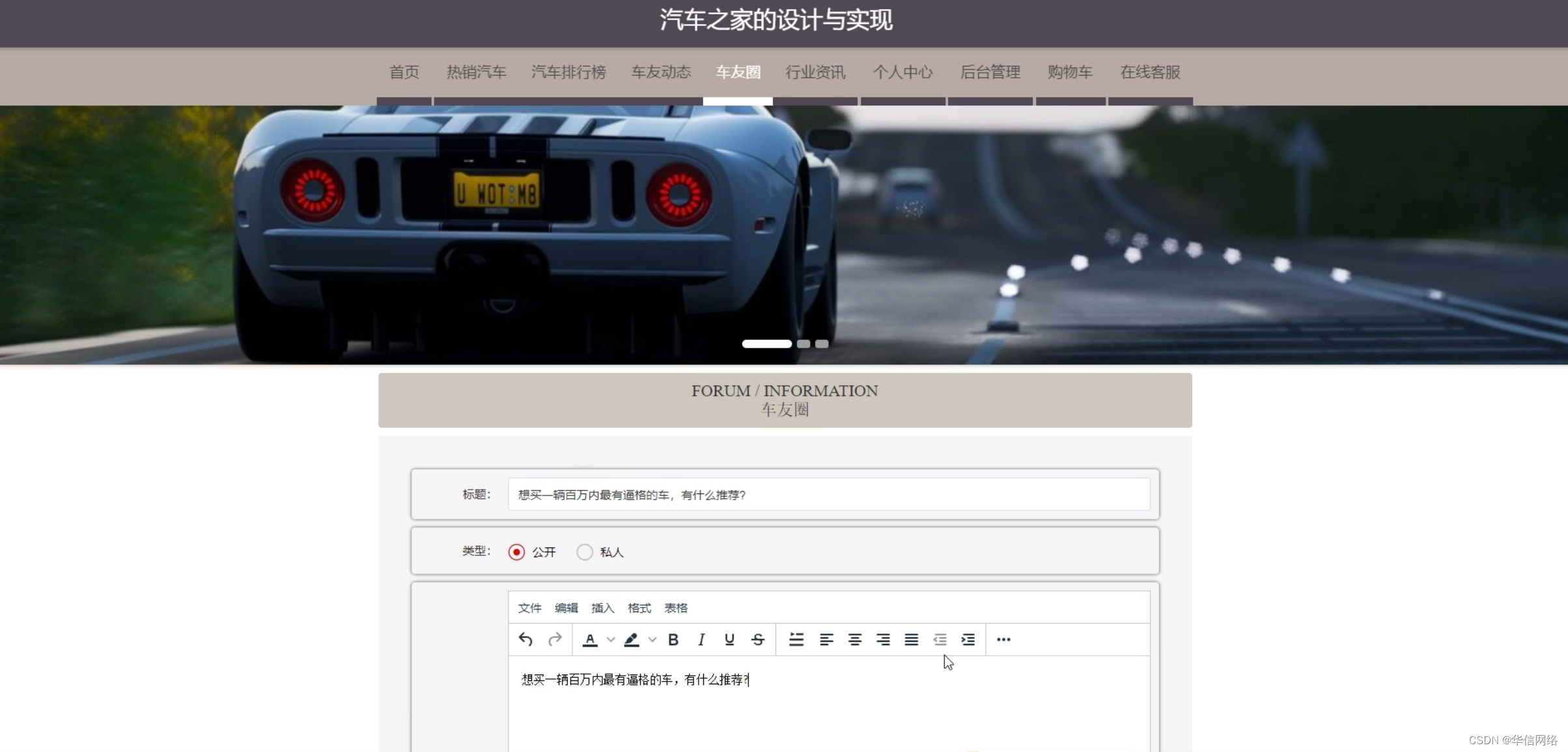This screenshot has height=752, width=1568.
Task: Go to 热销汽车 navigation tab
Action: [476, 72]
